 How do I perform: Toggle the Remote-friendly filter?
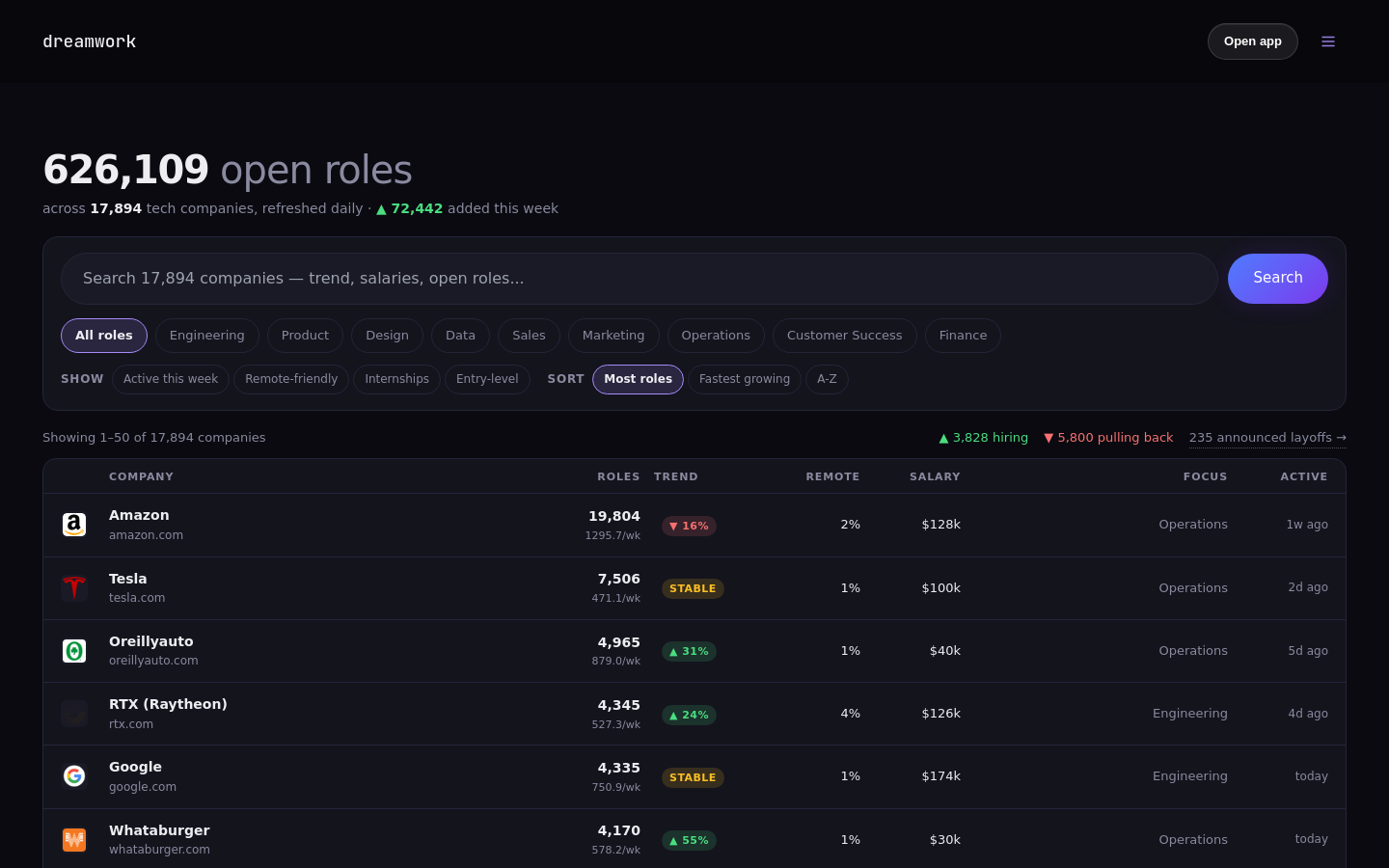click(291, 379)
